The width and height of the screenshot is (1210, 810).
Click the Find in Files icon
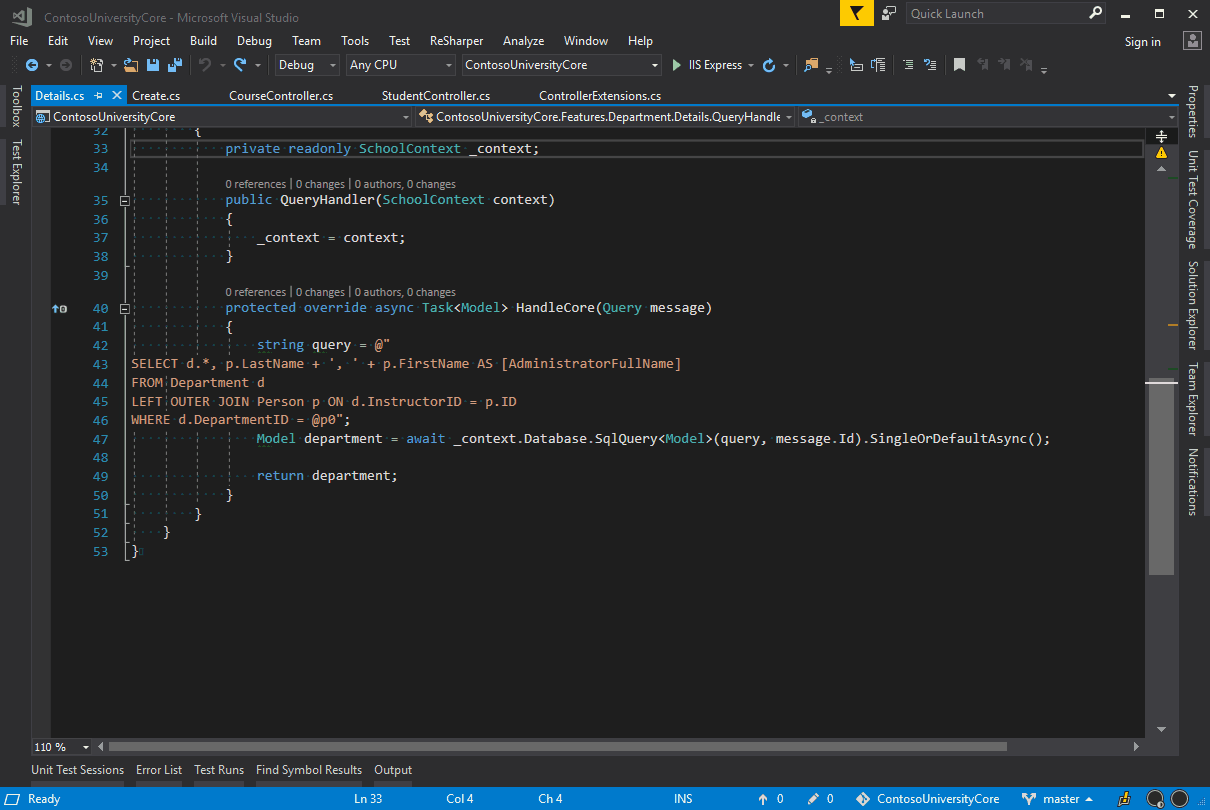(x=811, y=65)
